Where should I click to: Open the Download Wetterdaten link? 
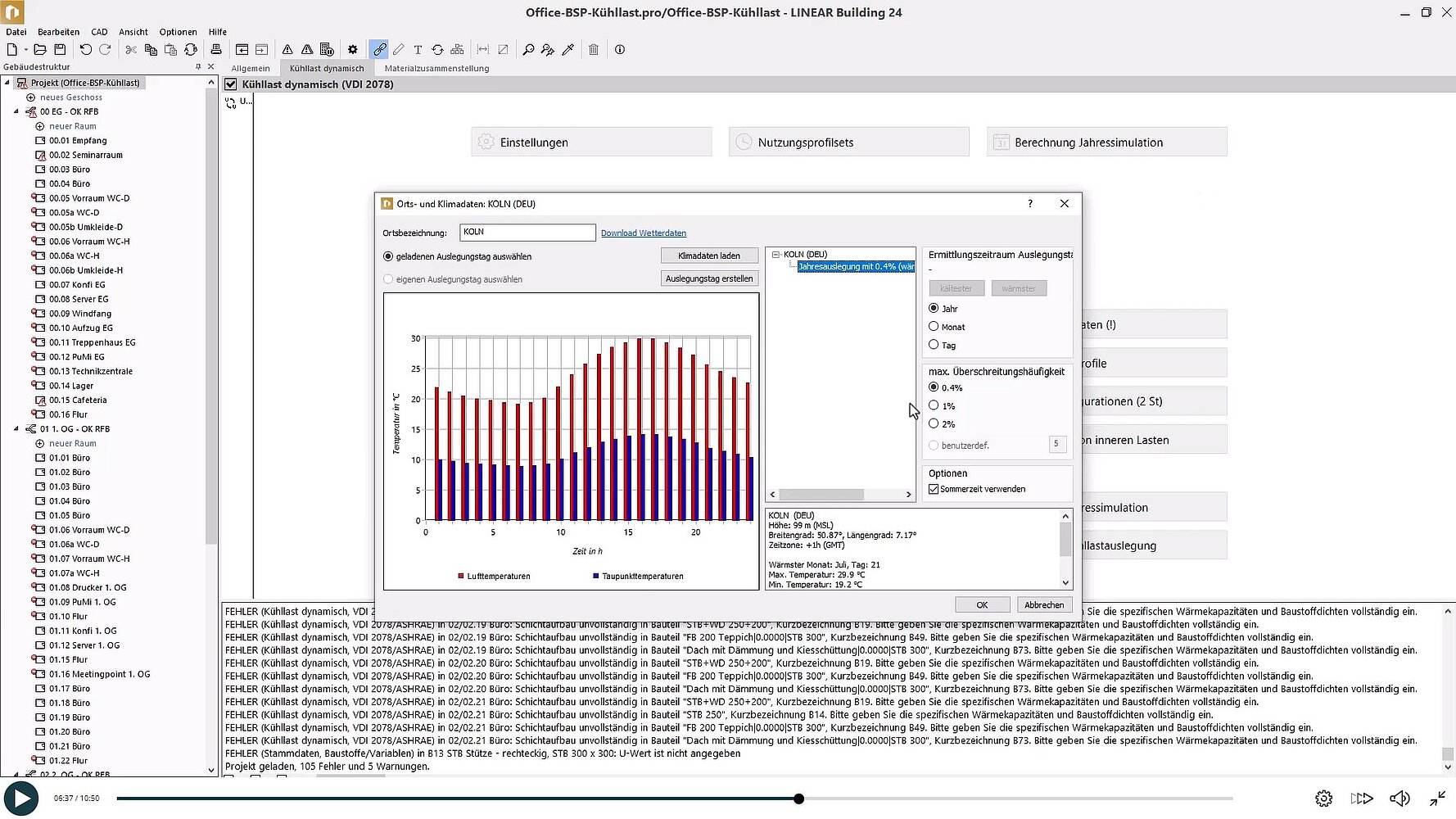(643, 233)
